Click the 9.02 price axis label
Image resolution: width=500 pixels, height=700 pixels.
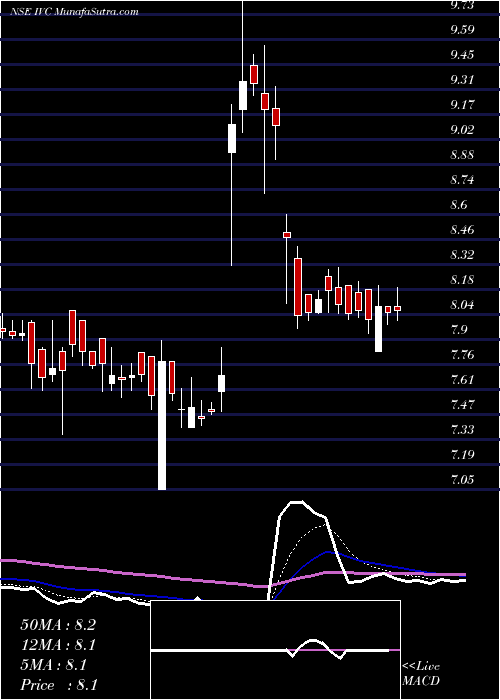(x=463, y=130)
